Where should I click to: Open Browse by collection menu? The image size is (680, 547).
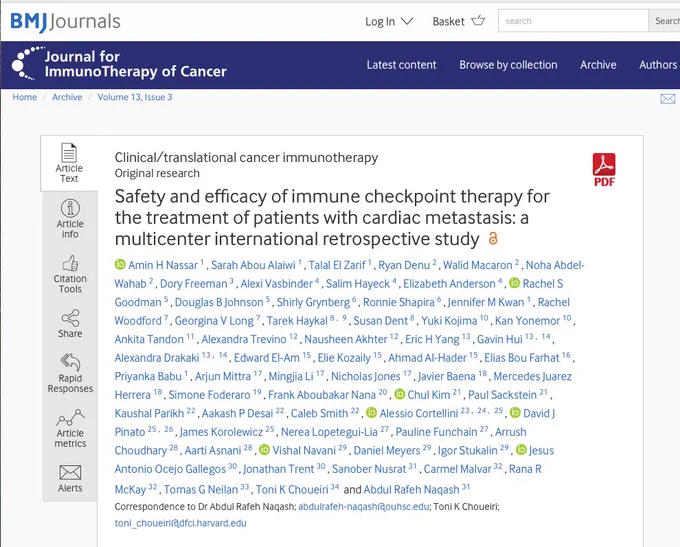(x=508, y=65)
